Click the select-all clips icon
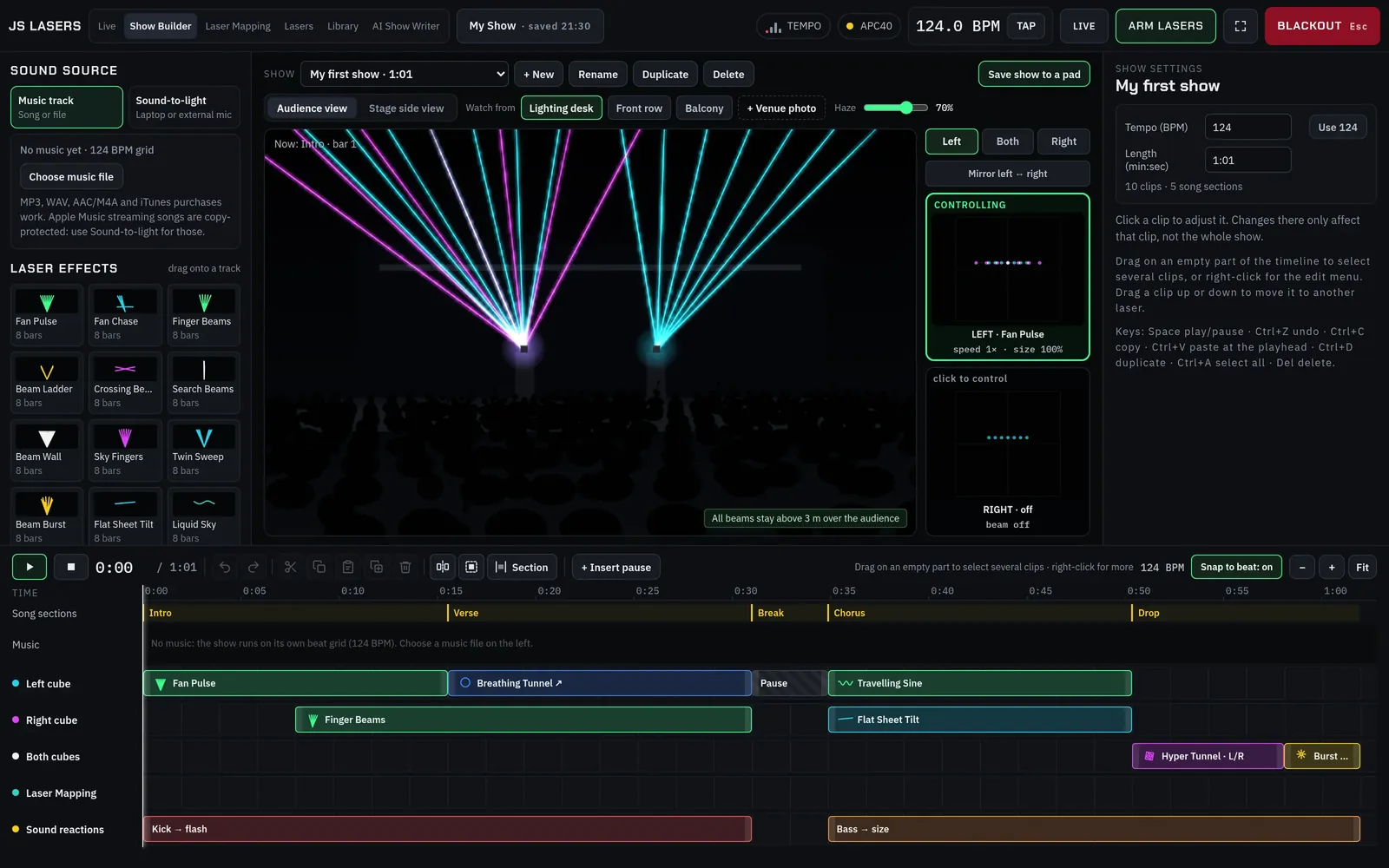 pyautogui.click(x=471, y=567)
